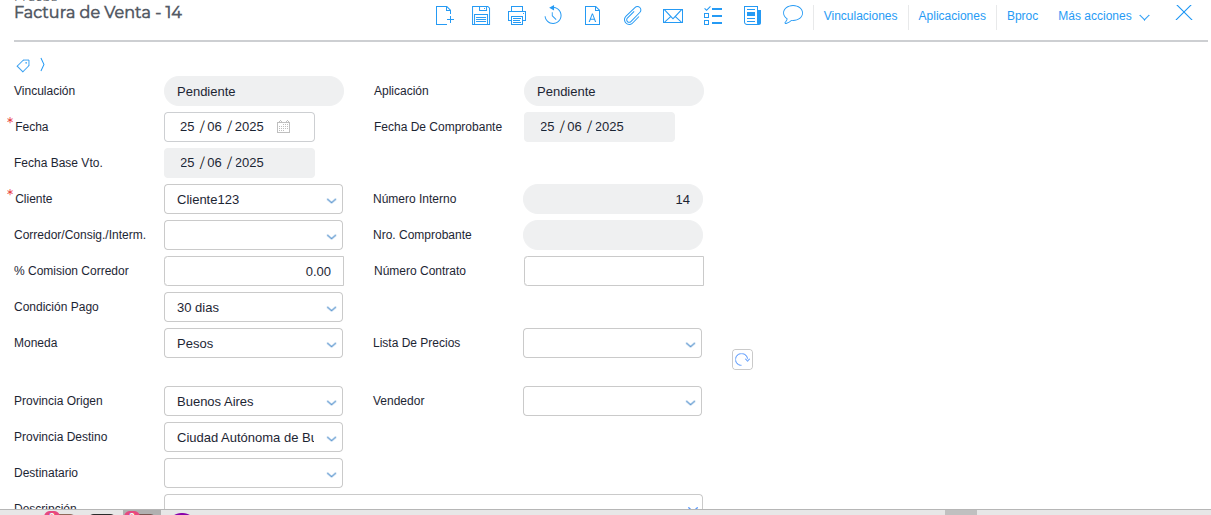
Task: Click the Número Contrato input field
Action: coord(614,271)
